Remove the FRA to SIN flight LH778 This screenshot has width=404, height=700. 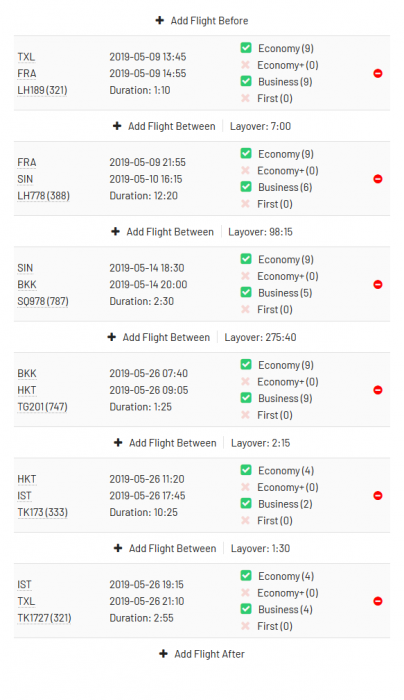point(378,179)
